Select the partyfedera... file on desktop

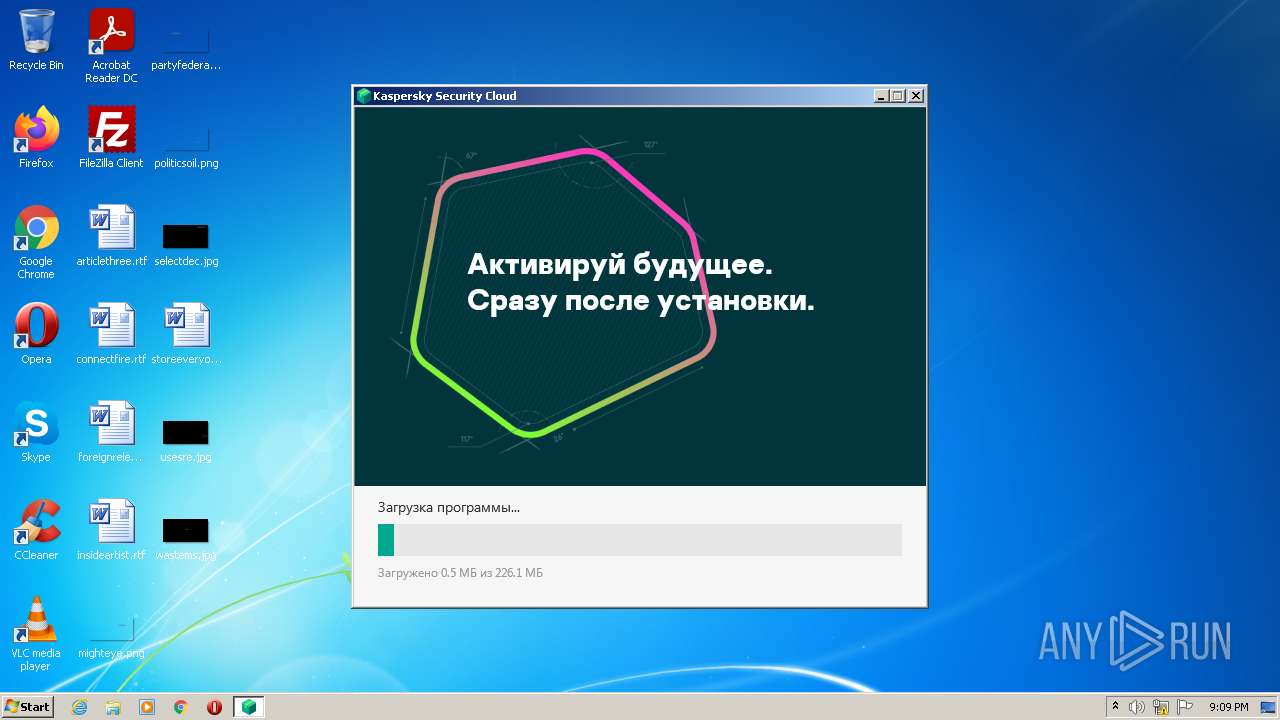click(186, 46)
